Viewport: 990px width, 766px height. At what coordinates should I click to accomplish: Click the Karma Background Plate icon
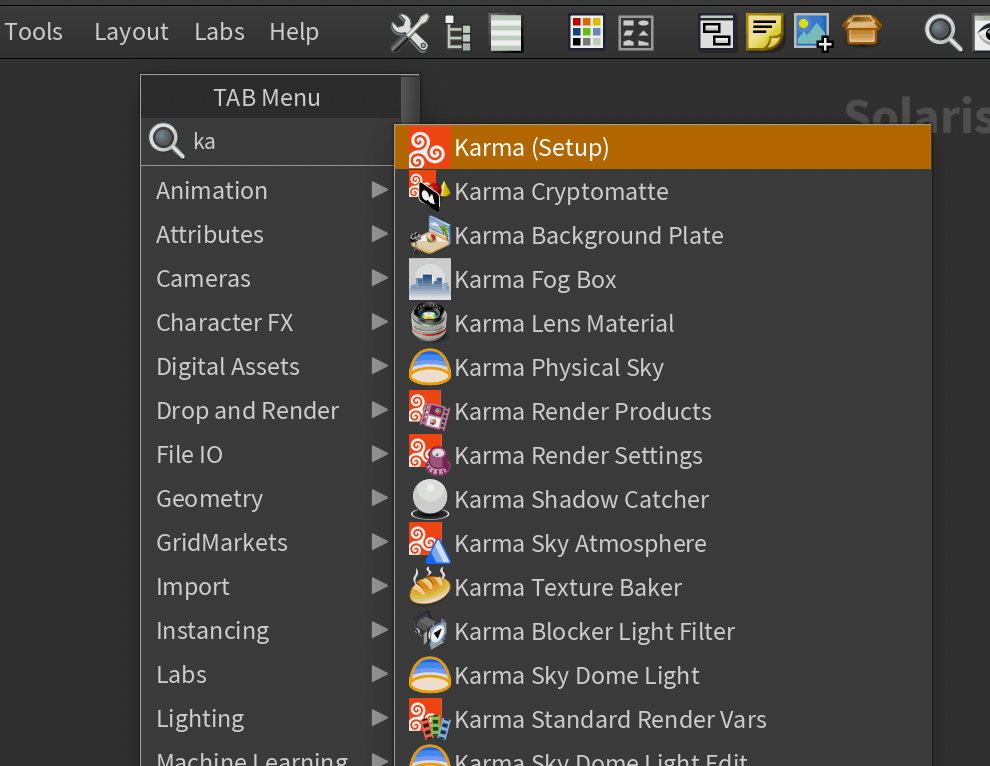point(429,235)
